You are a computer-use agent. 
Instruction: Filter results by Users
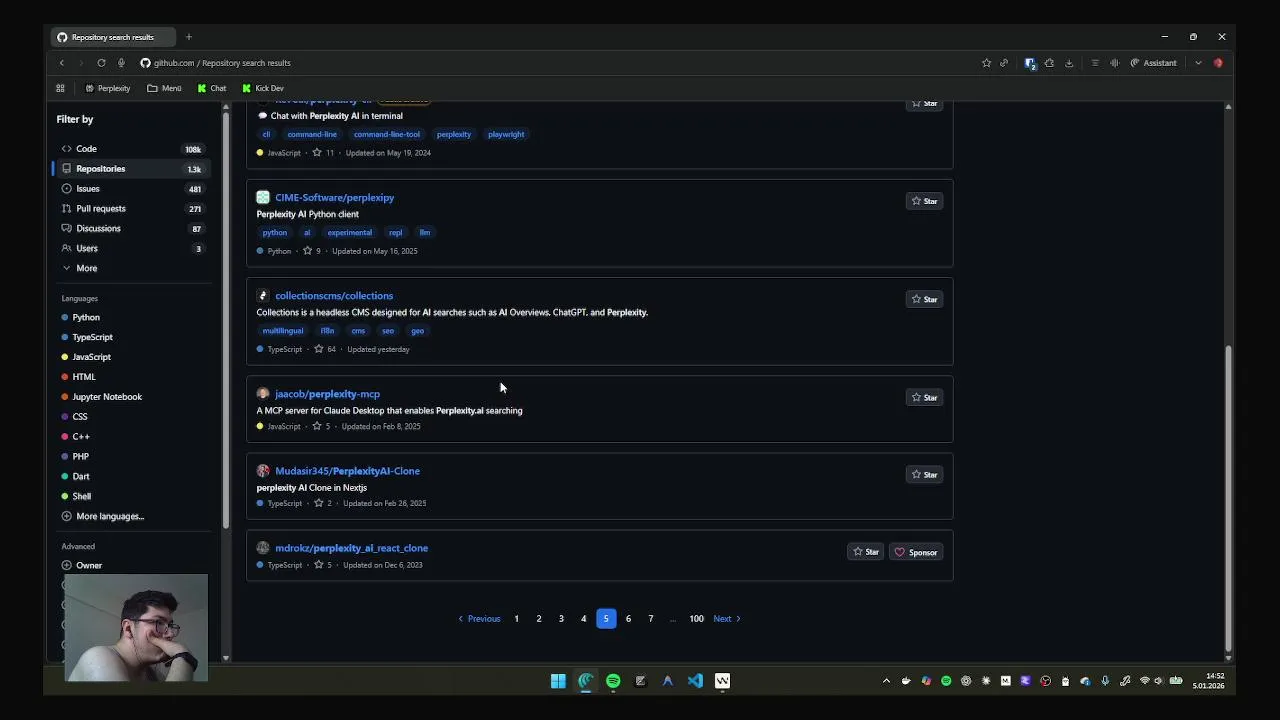click(x=131, y=248)
